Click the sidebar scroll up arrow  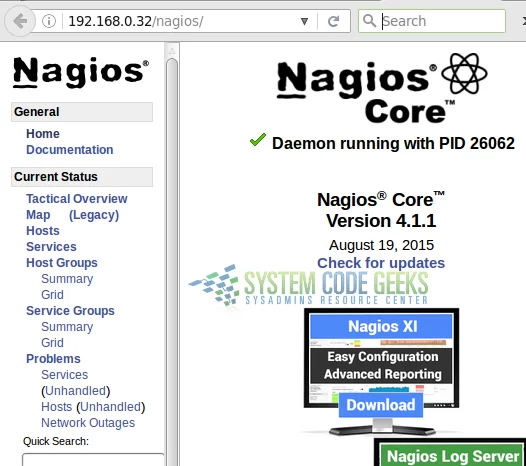(172, 51)
